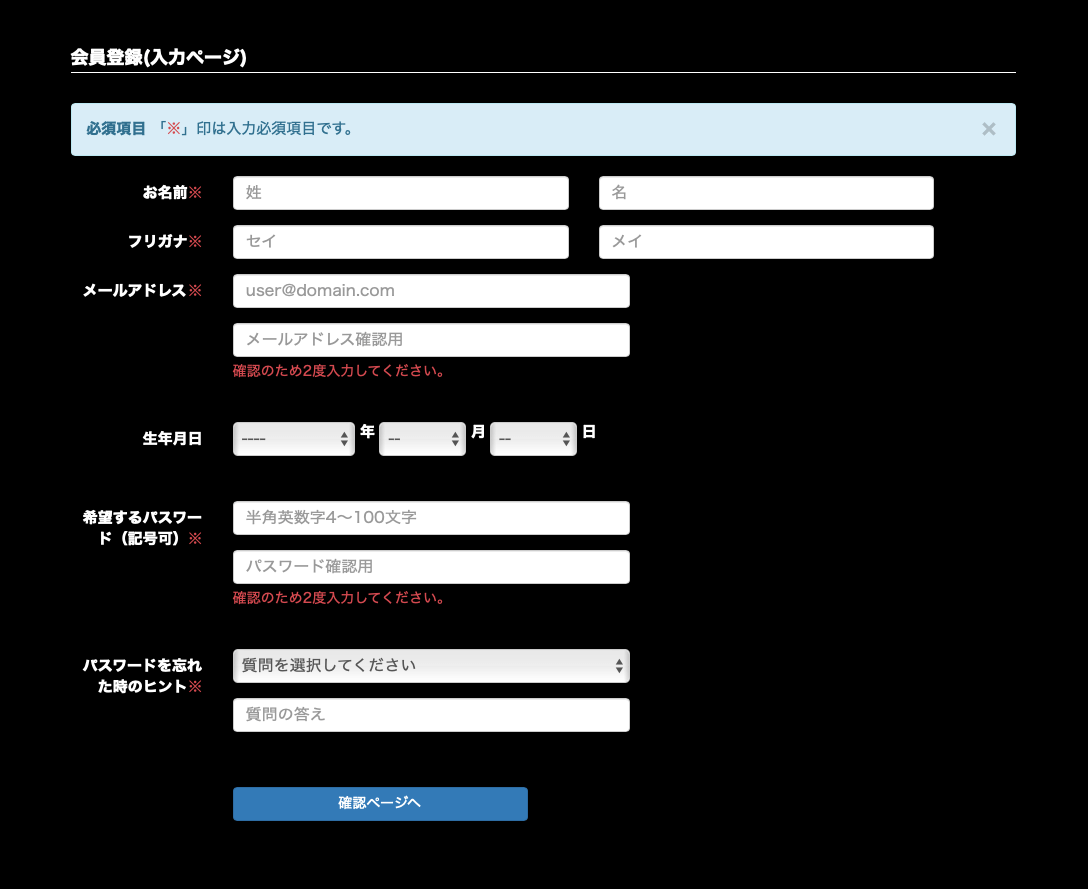
Task: Click the password confirmation (パスワード確認用) field
Action: click(x=431, y=567)
